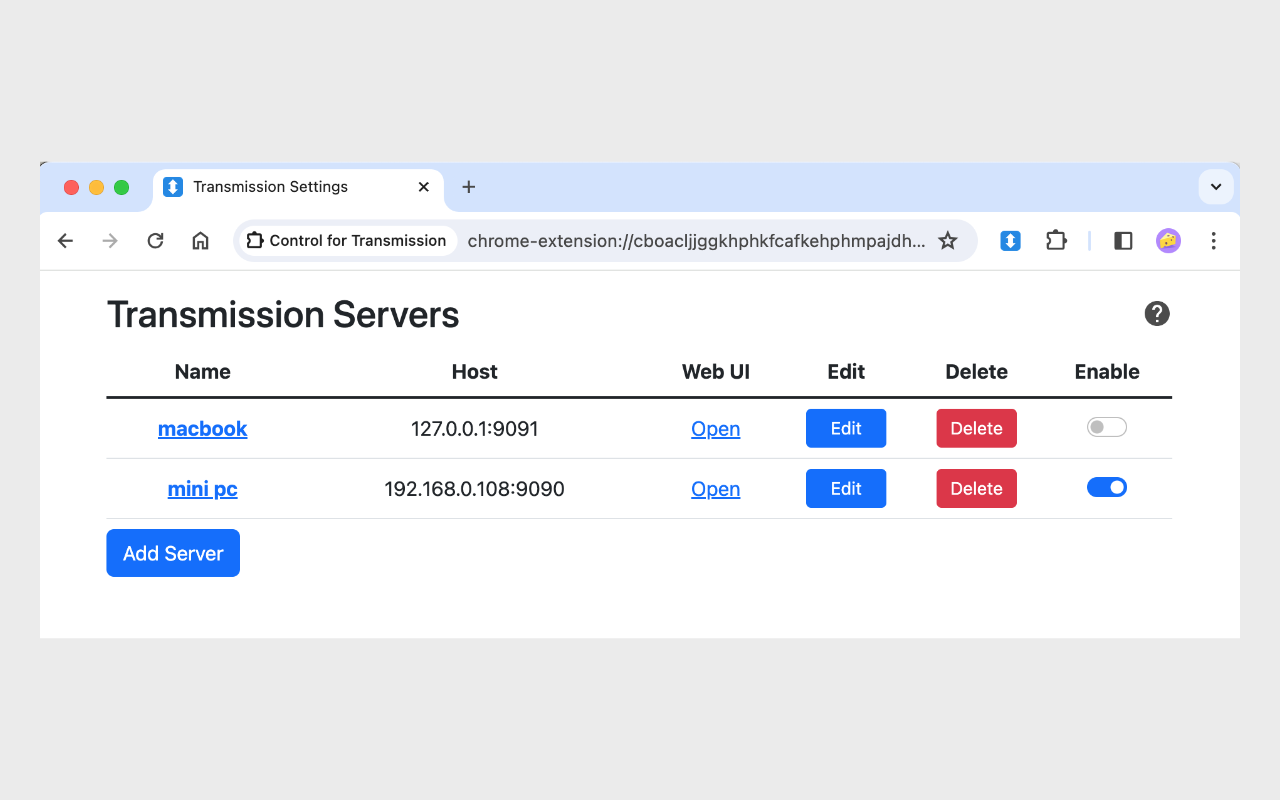1280x800 pixels.
Task: Open the Extensions puzzle icon
Action: coord(1056,241)
